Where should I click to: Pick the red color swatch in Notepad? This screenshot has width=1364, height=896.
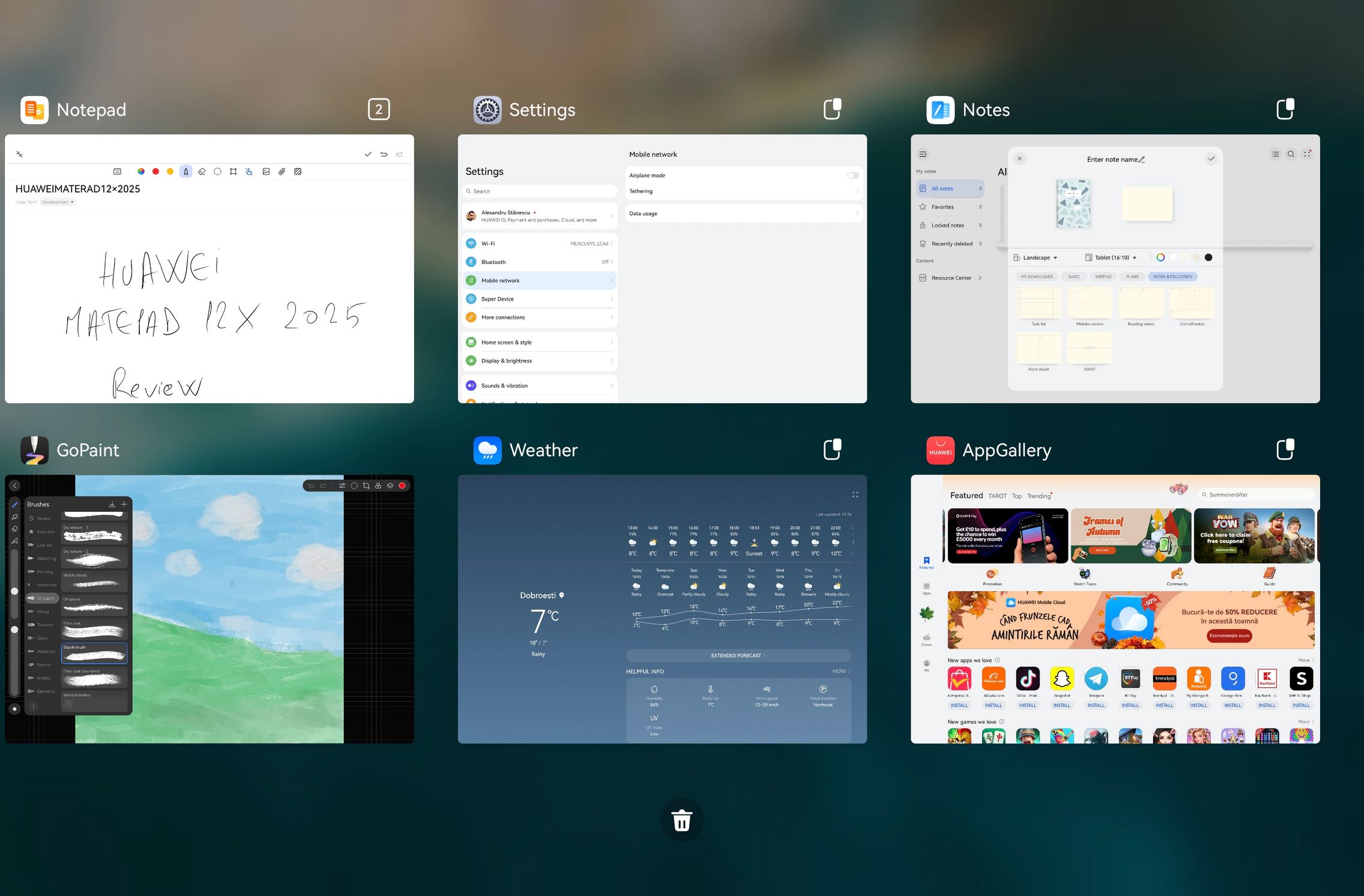(x=155, y=172)
